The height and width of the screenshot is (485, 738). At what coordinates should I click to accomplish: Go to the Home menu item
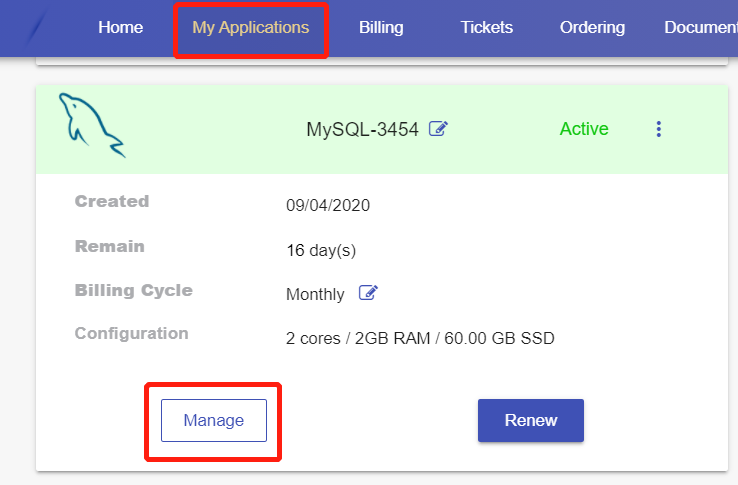(x=120, y=28)
